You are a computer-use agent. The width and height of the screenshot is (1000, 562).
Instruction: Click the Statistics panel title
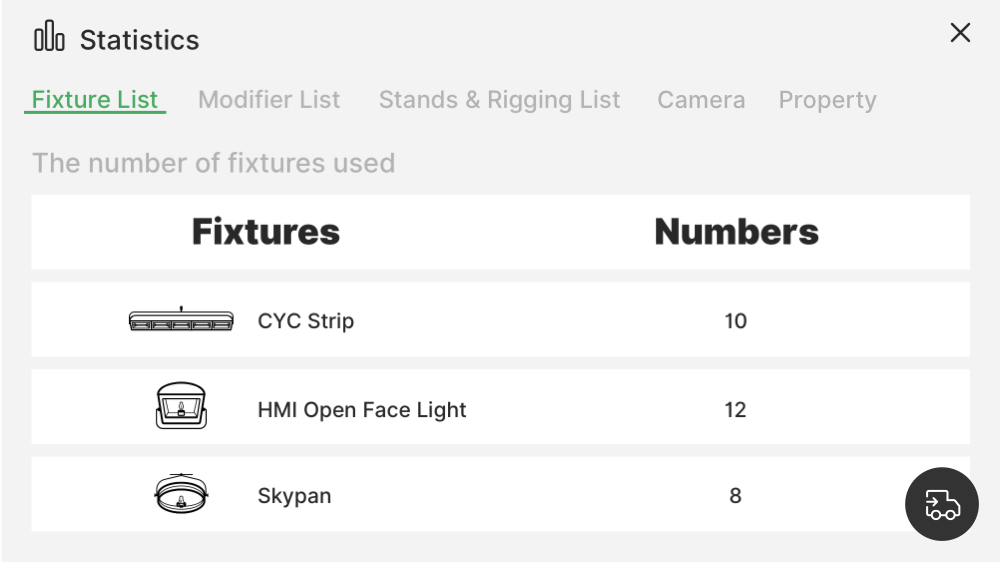tap(139, 40)
